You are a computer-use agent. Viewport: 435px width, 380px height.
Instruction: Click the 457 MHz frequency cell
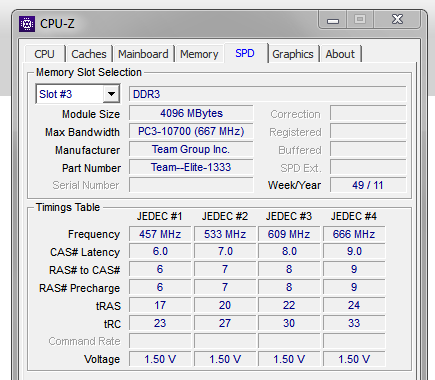click(160, 234)
